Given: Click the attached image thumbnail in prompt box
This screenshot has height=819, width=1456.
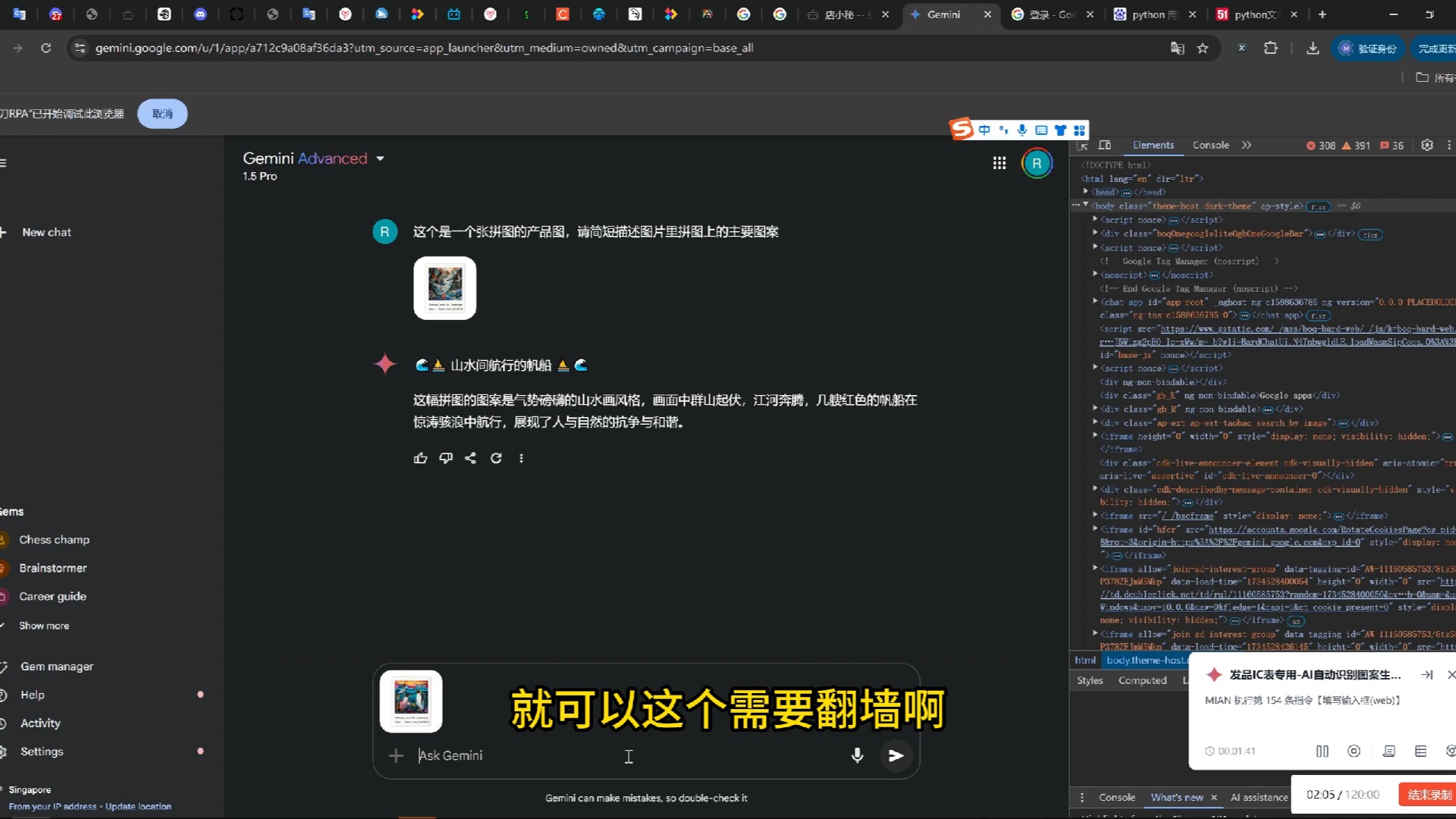Looking at the screenshot, I should click(410, 701).
